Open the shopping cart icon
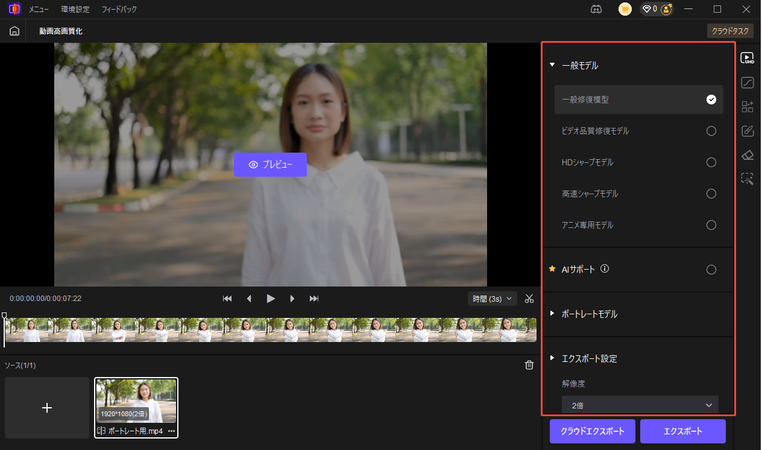Image resolution: width=762 pixels, height=450 pixels. tap(624, 9)
